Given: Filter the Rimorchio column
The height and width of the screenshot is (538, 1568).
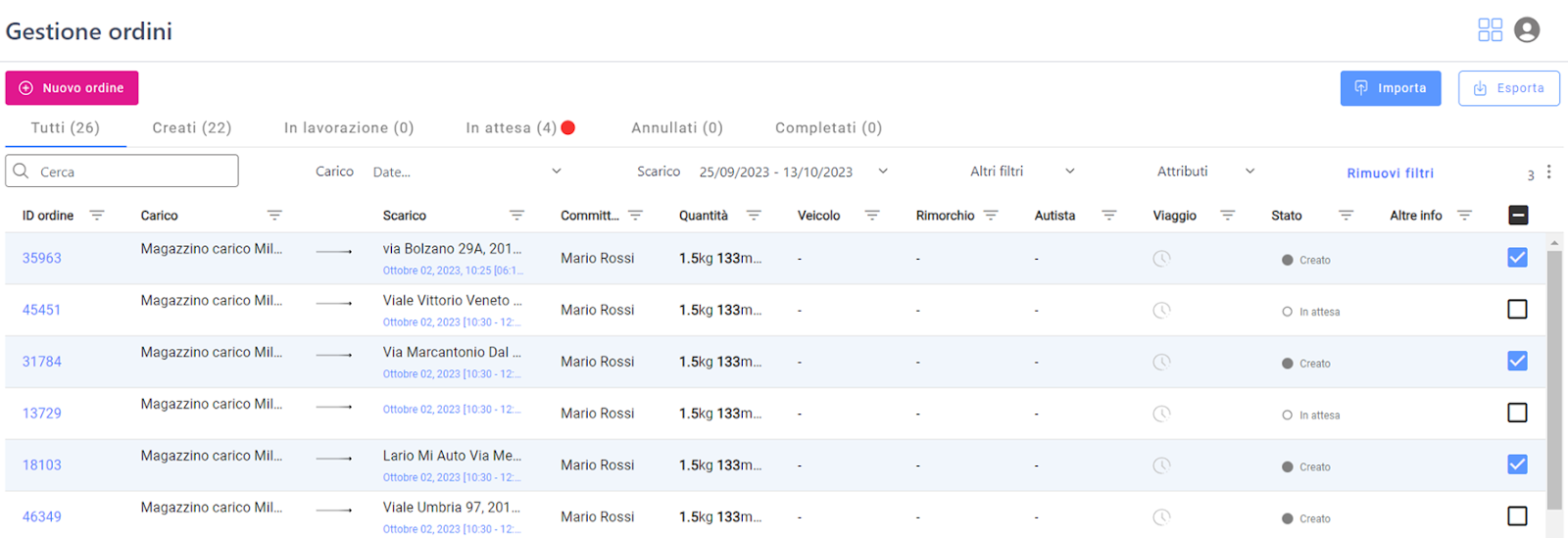Looking at the screenshot, I should [991, 215].
